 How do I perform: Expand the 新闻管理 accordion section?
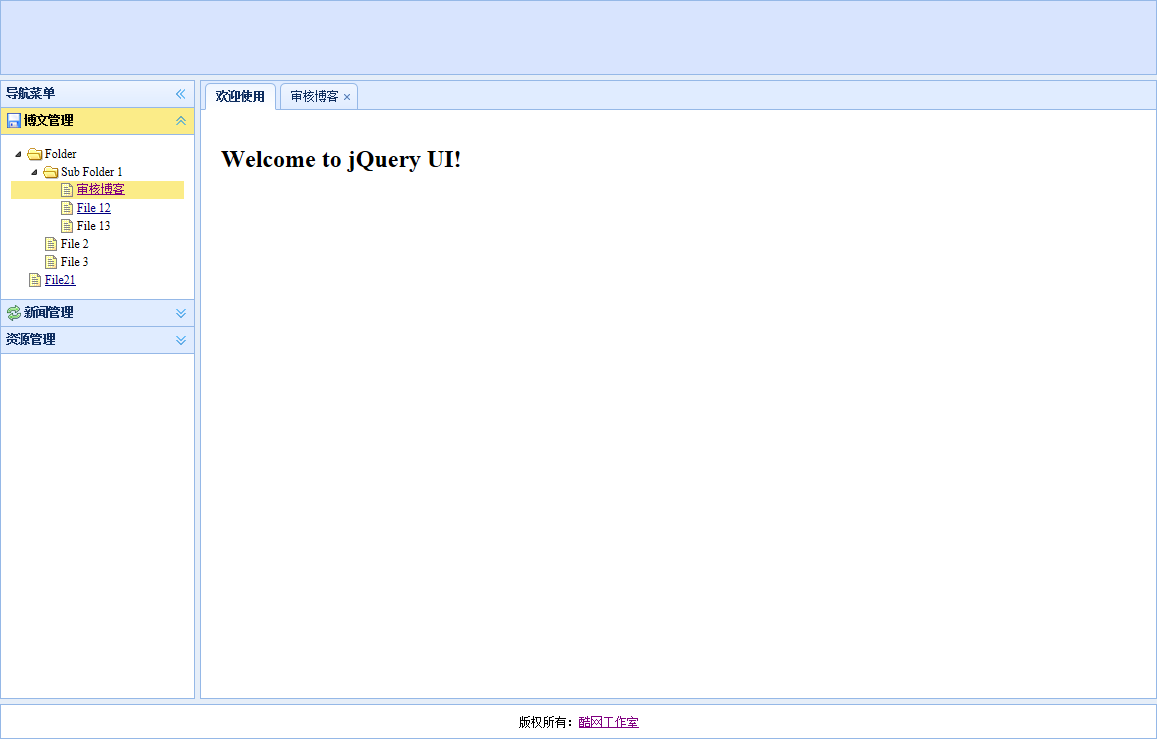[180, 312]
